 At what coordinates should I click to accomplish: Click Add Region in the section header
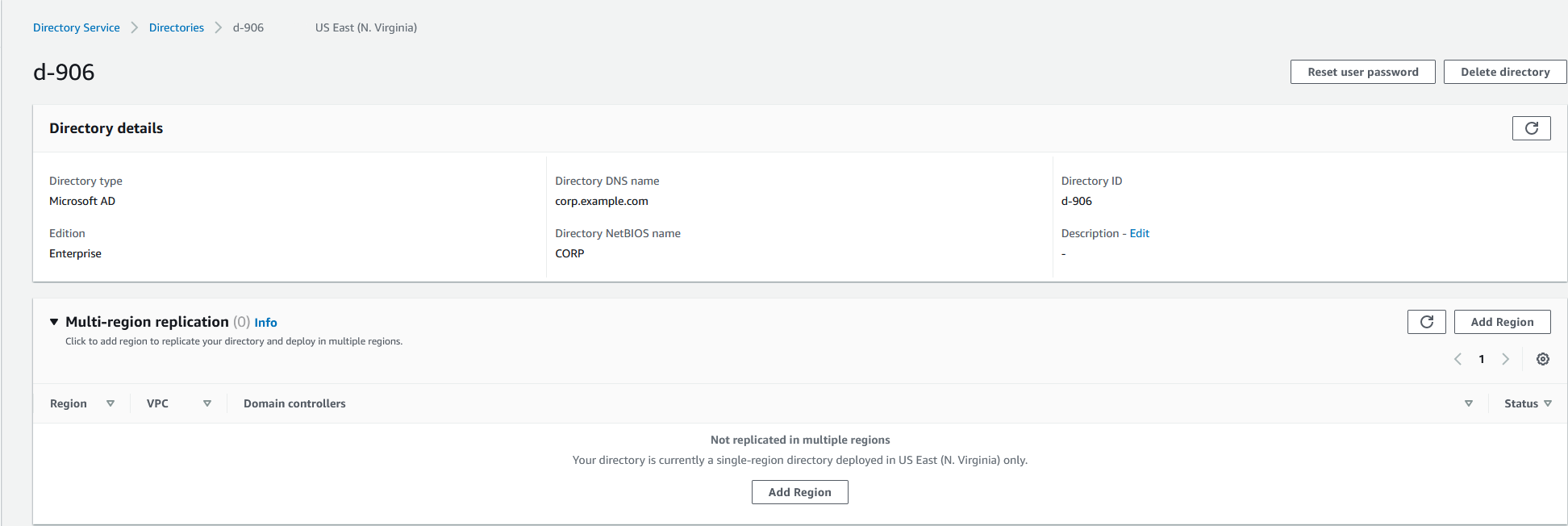[1502, 321]
